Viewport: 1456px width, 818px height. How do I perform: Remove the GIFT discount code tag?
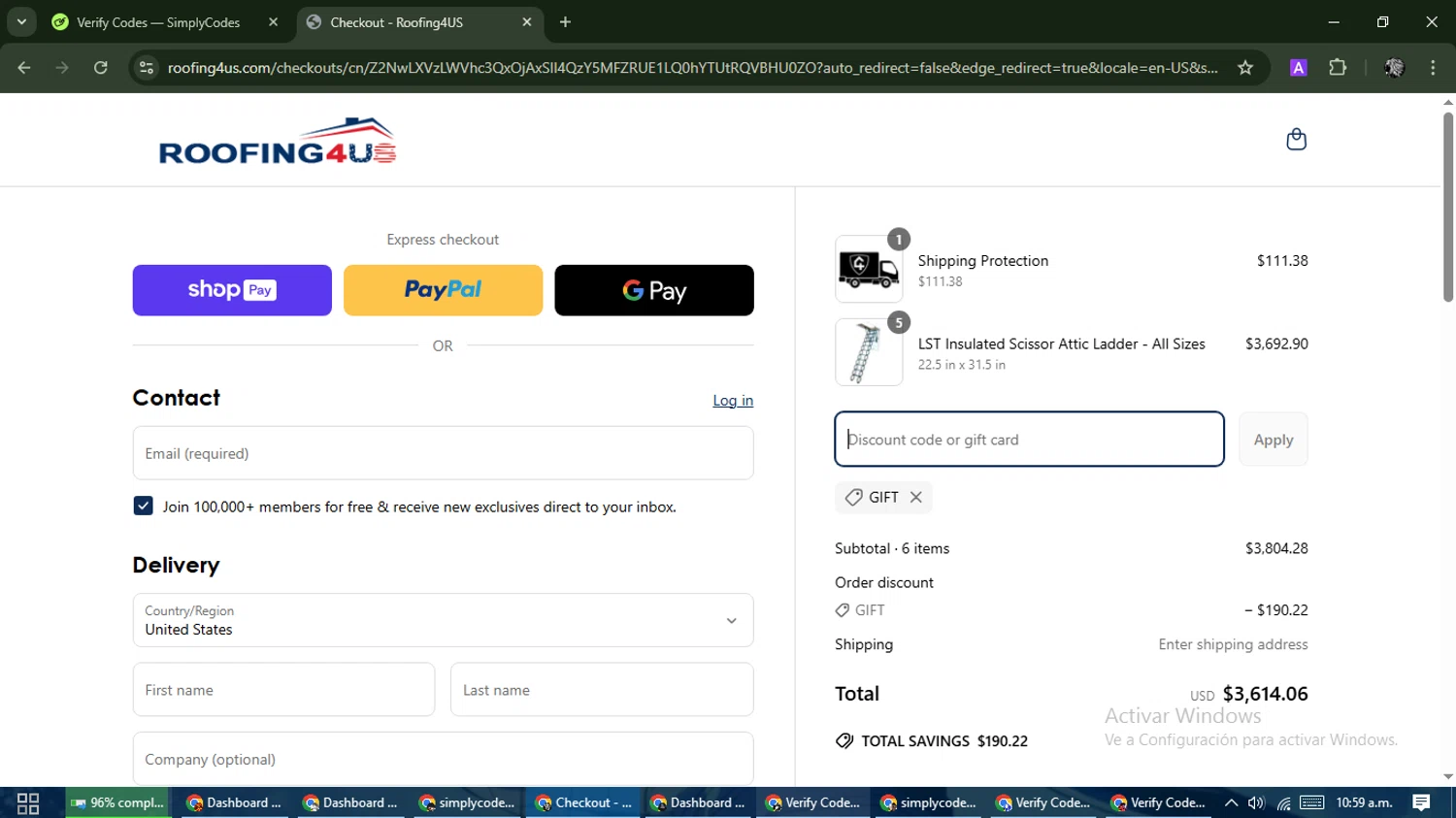point(915,497)
